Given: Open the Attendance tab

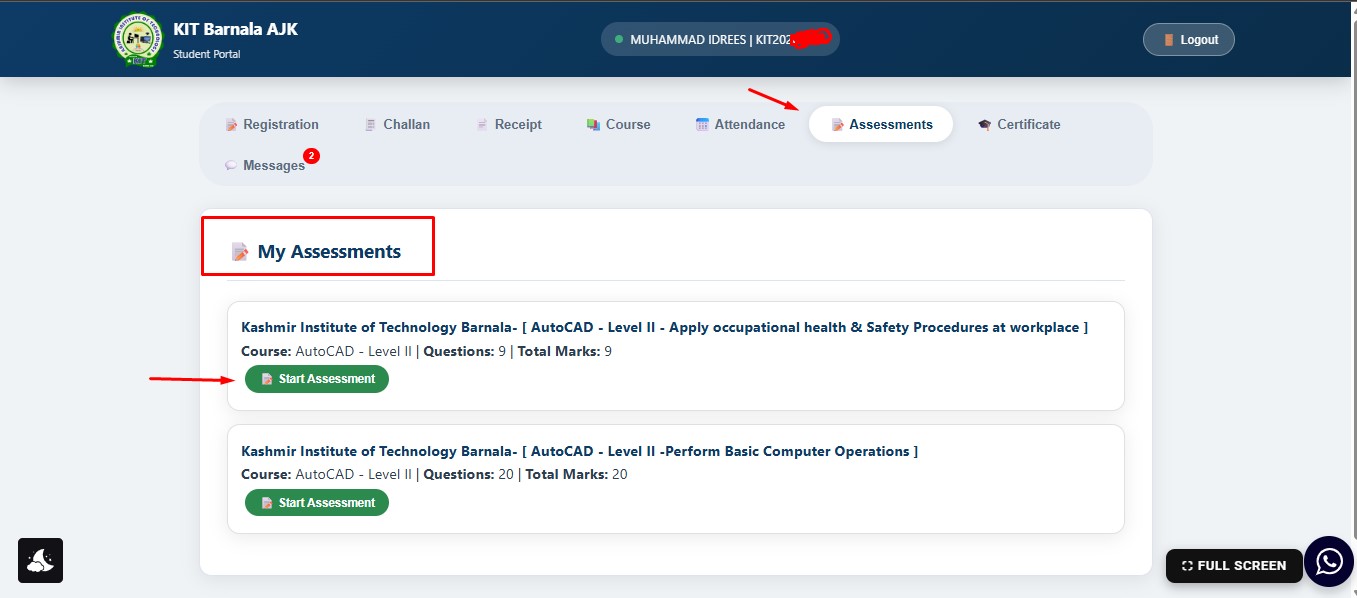Looking at the screenshot, I should (740, 125).
